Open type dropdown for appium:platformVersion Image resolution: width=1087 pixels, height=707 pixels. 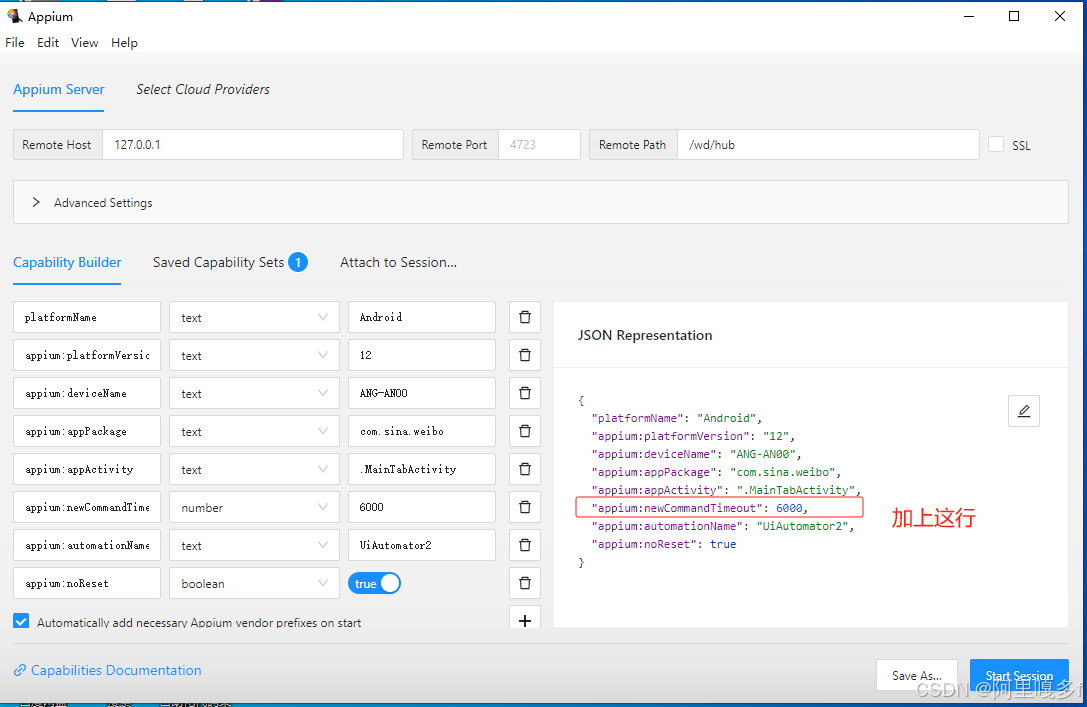254,355
